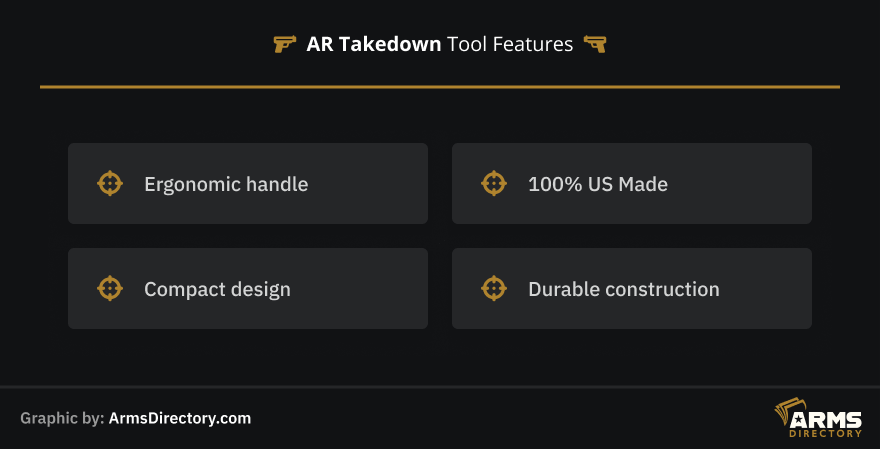This screenshot has width=880, height=449.
Task: Select the 100% US Made text
Action: pyautogui.click(x=598, y=184)
